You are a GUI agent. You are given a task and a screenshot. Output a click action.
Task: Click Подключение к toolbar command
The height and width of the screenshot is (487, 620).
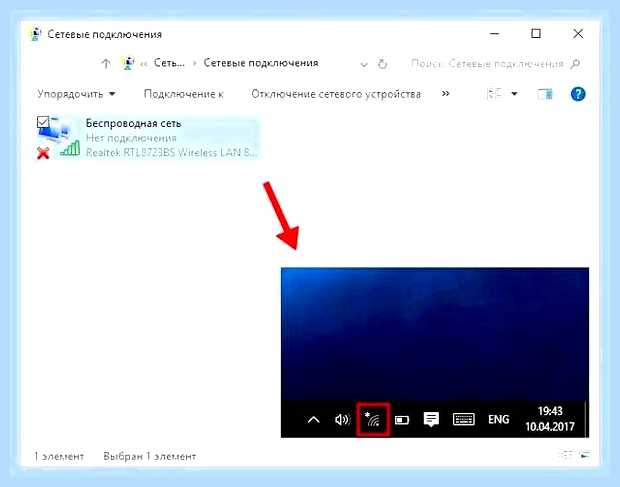click(x=183, y=94)
